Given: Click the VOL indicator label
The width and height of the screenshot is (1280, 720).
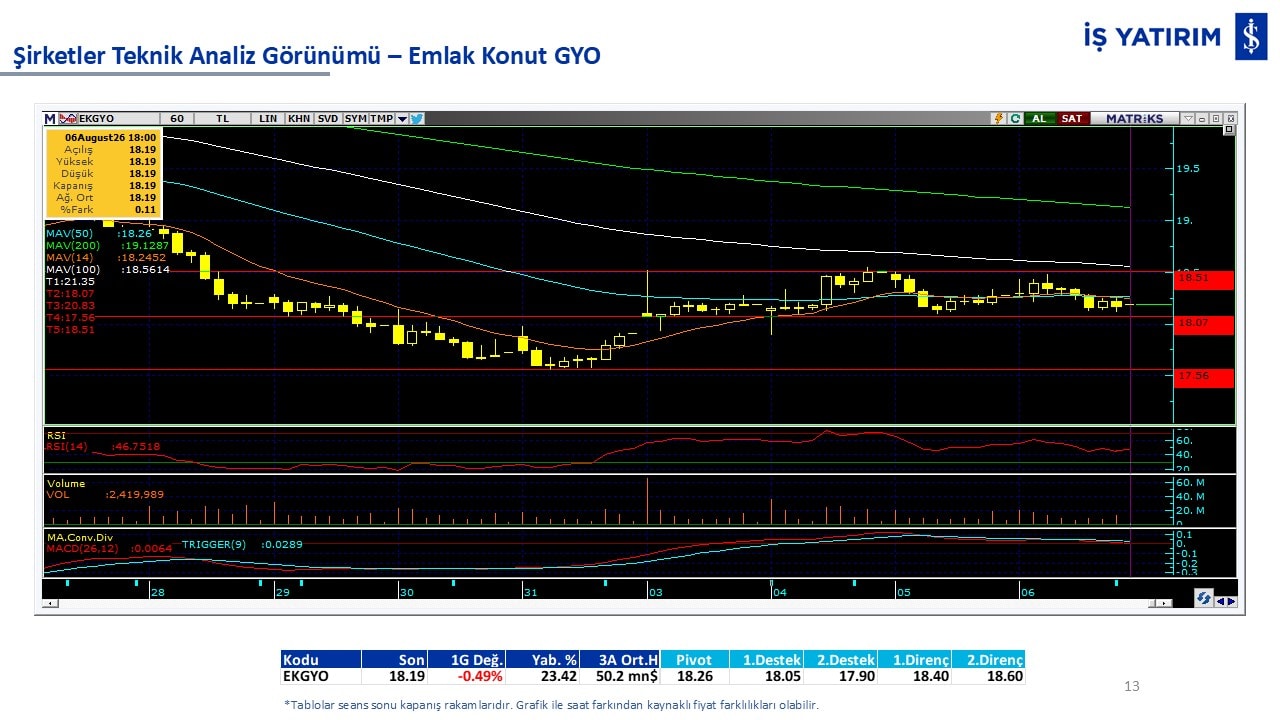Looking at the screenshot, I should [x=57, y=494].
